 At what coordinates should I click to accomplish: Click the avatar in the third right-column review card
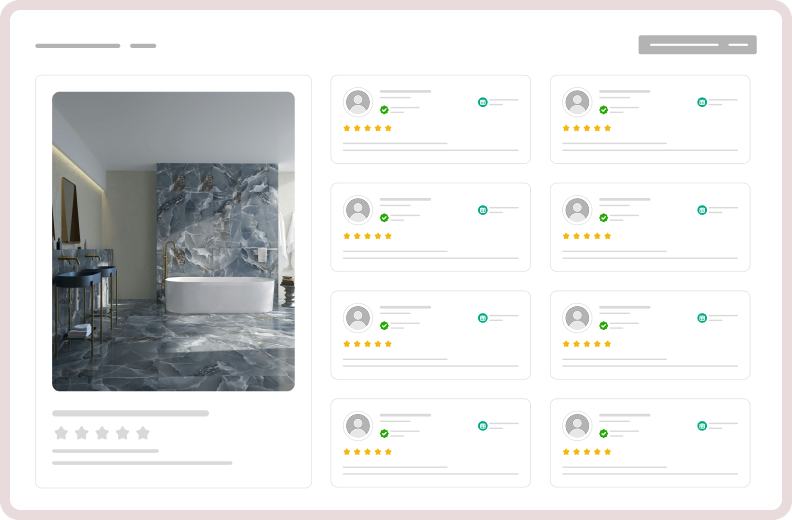pyautogui.click(x=577, y=318)
